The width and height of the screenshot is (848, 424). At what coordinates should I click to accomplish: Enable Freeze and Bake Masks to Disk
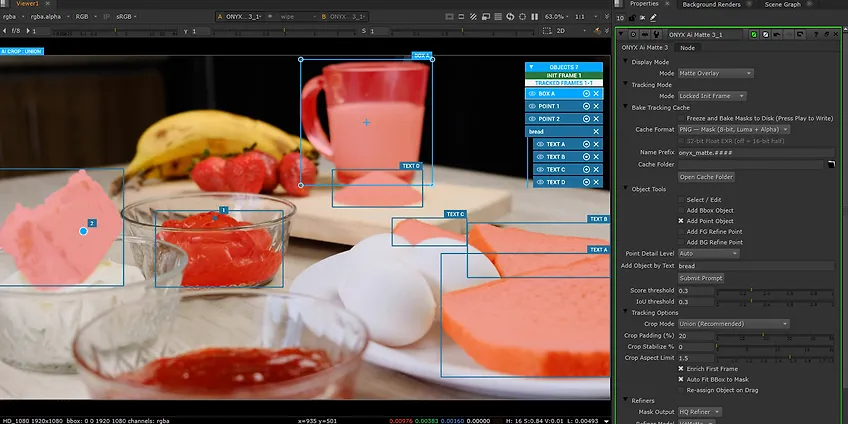(681, 118)
